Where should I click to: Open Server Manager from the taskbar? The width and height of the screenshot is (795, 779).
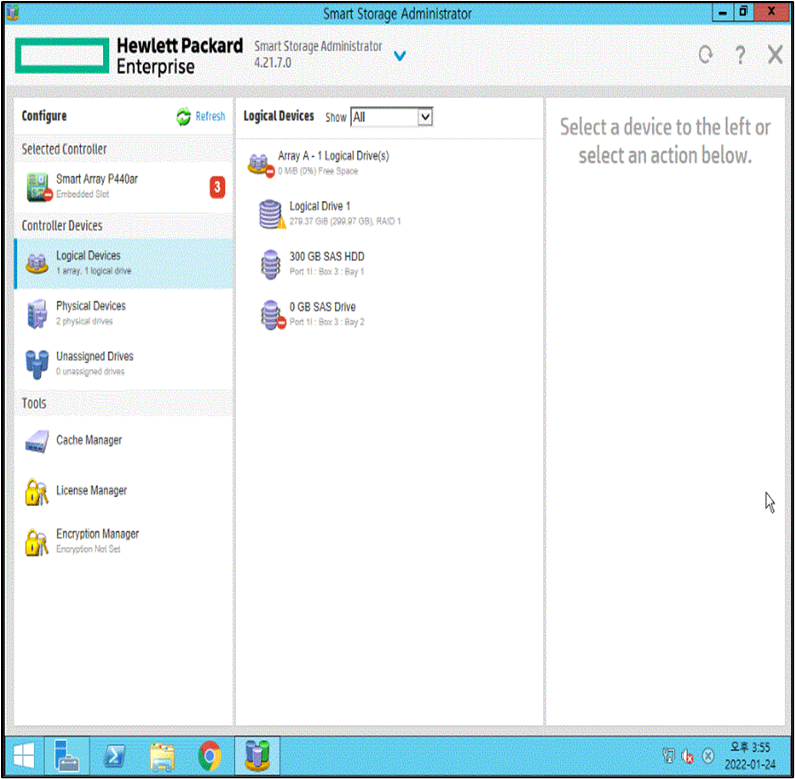(x=67, y=756)
